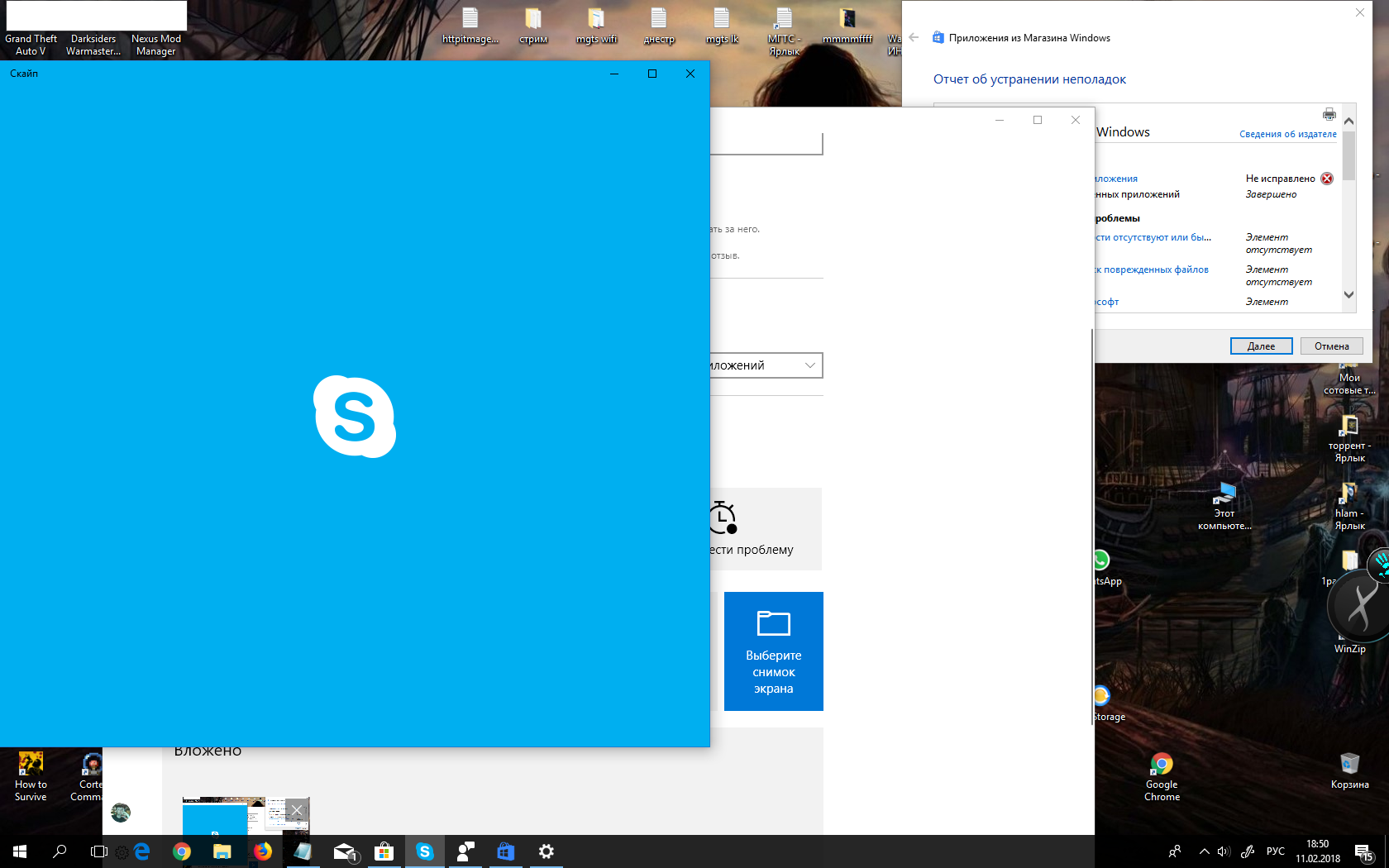Switch to Skype in the taskbar
Viewport: 1389px width, 868px height.
425,851
